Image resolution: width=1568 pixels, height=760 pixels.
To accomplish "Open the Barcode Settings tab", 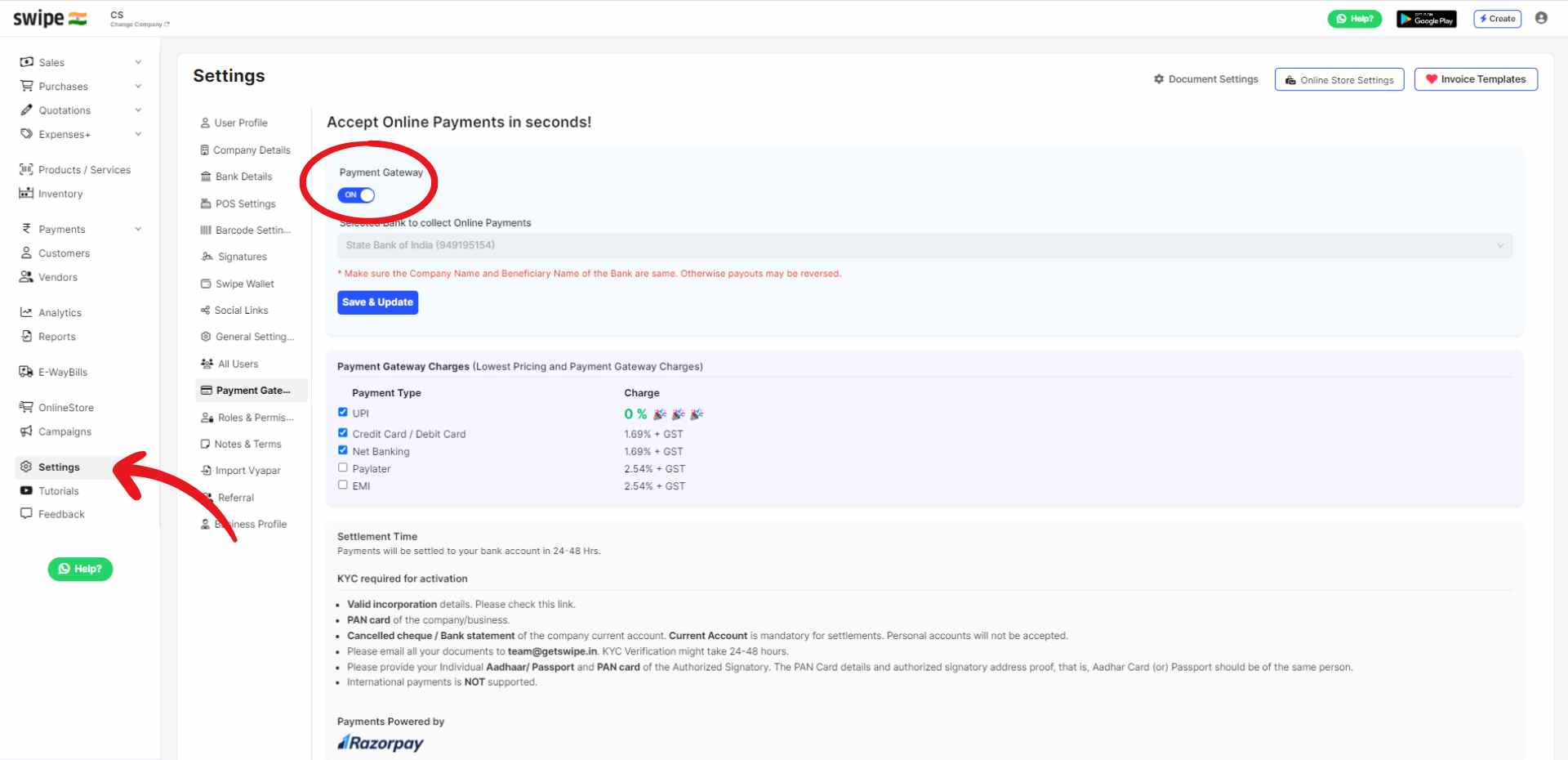I will pyautogui.click(x=246, y=230).
